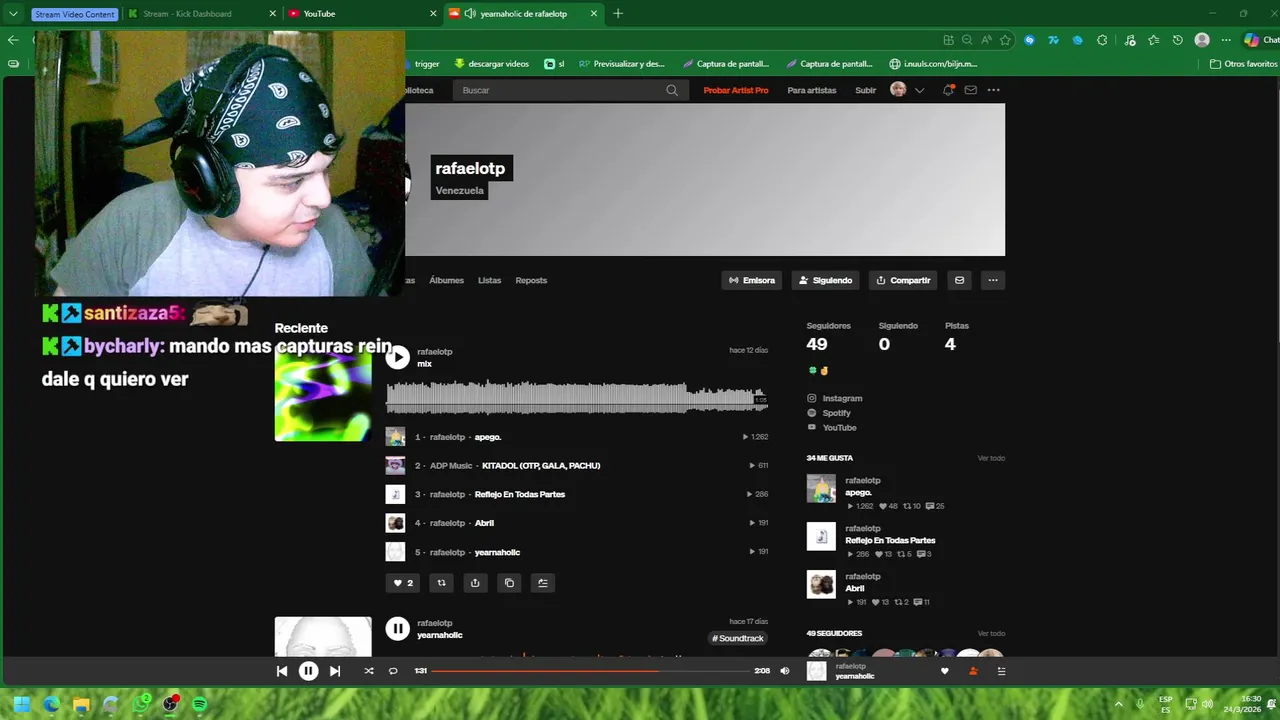Open browser history clock icon
1280x720 pixels.
pyautogui.click(x=1178, y=40)
